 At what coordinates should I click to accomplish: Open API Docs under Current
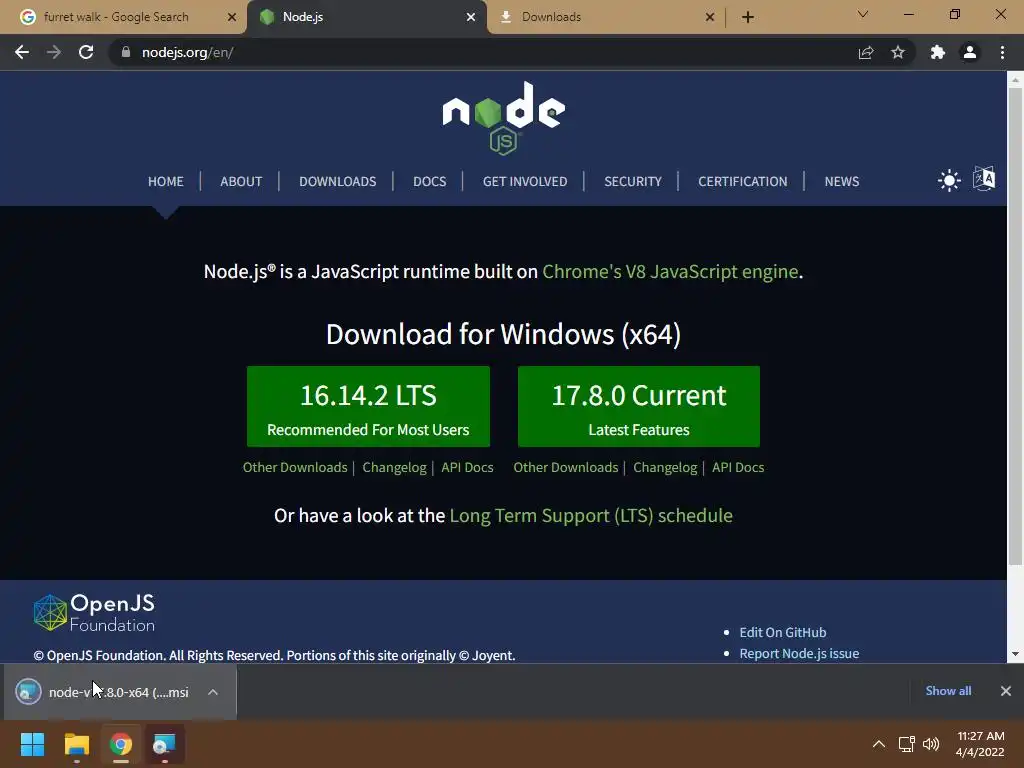click(738, 468)
